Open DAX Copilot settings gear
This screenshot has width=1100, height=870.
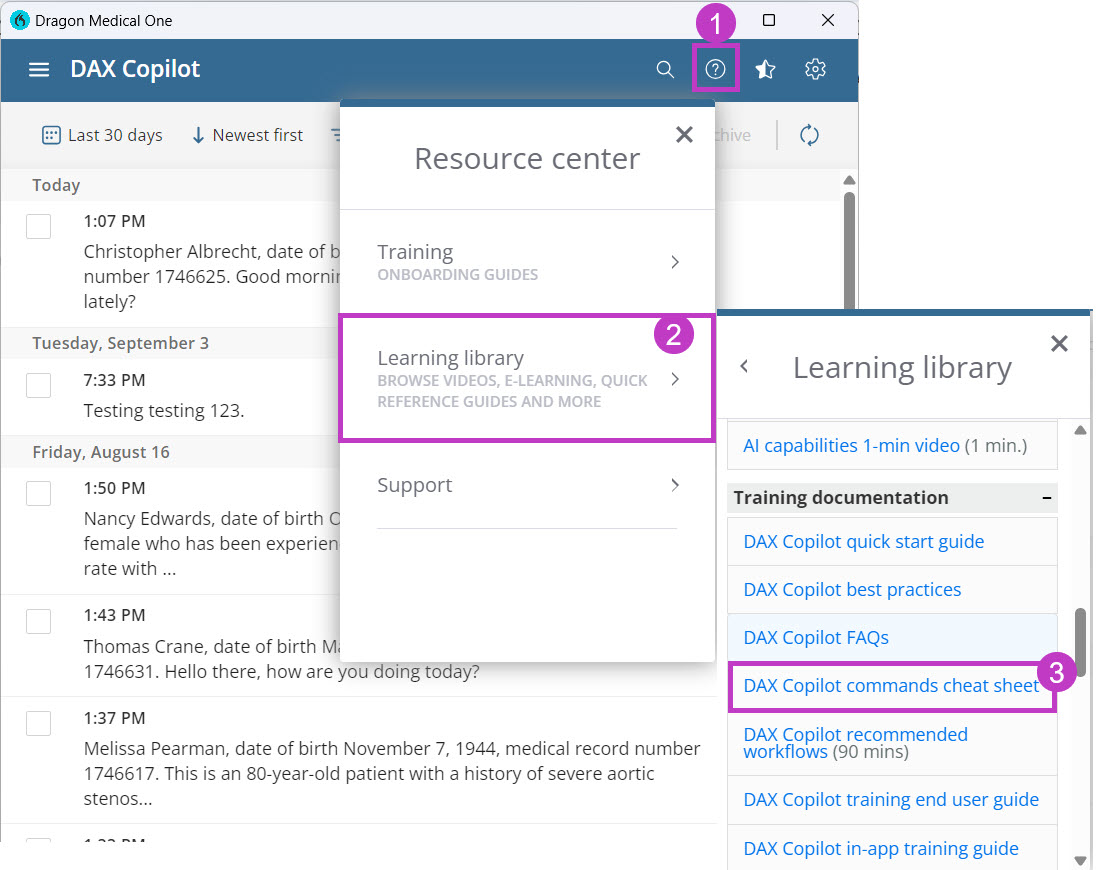click(x=815, y=70)
